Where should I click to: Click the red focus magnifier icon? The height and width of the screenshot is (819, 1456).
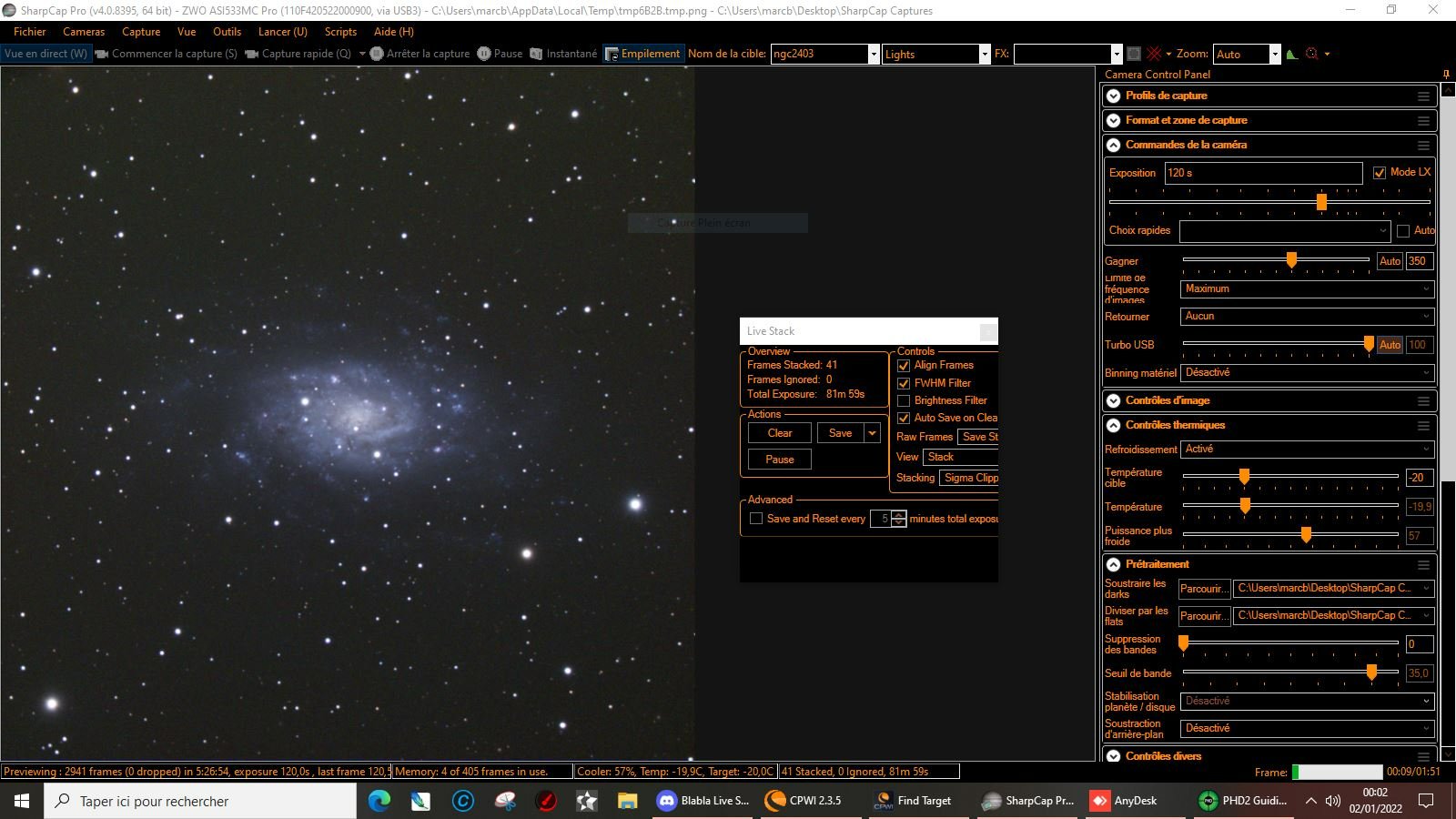pyautogui.click(x=1311, y=54)
